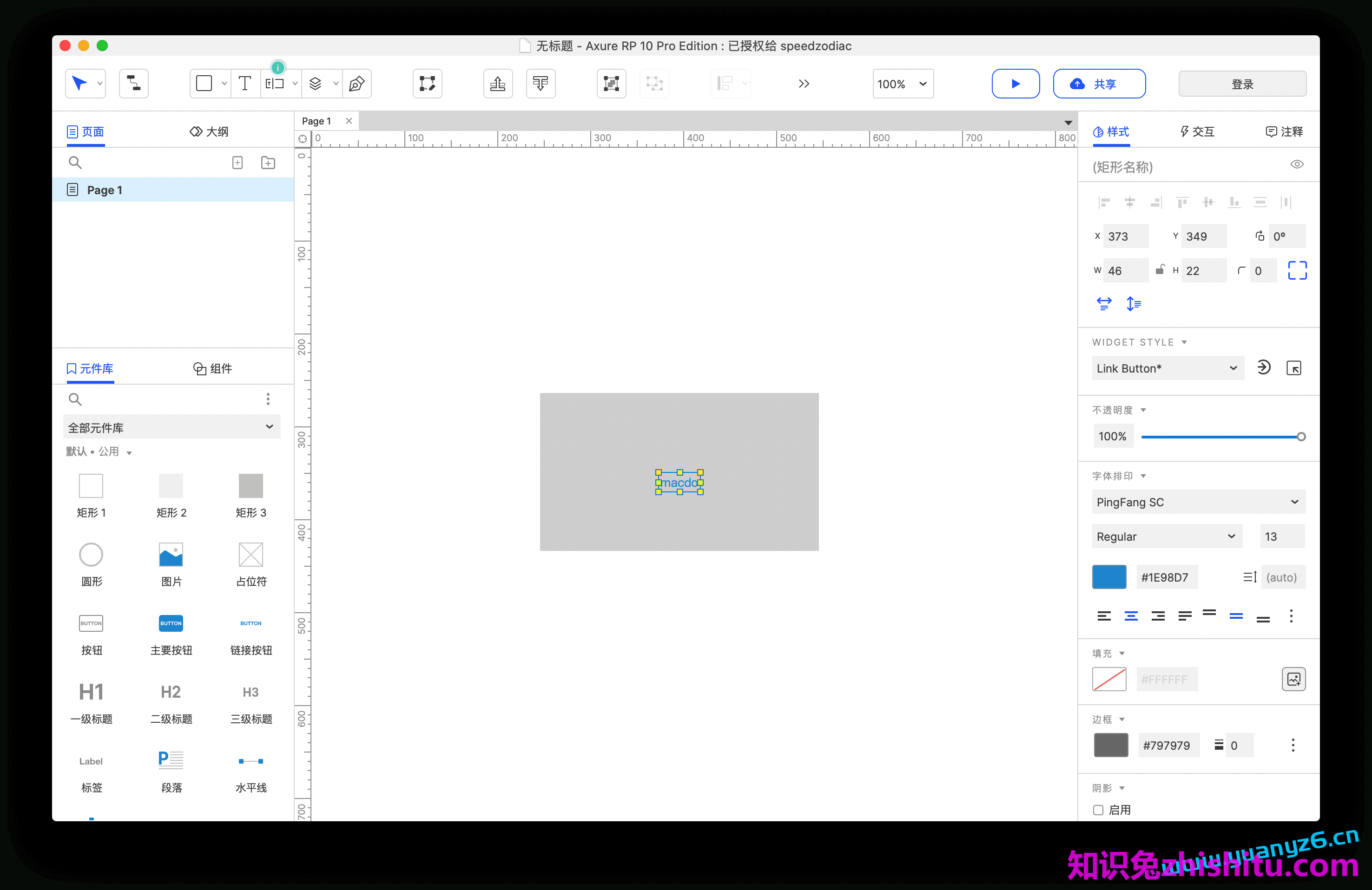Viewport: 1372px width, 890px height.
Task: Click the border color swatch #797979
Action: coord(1111,746)
